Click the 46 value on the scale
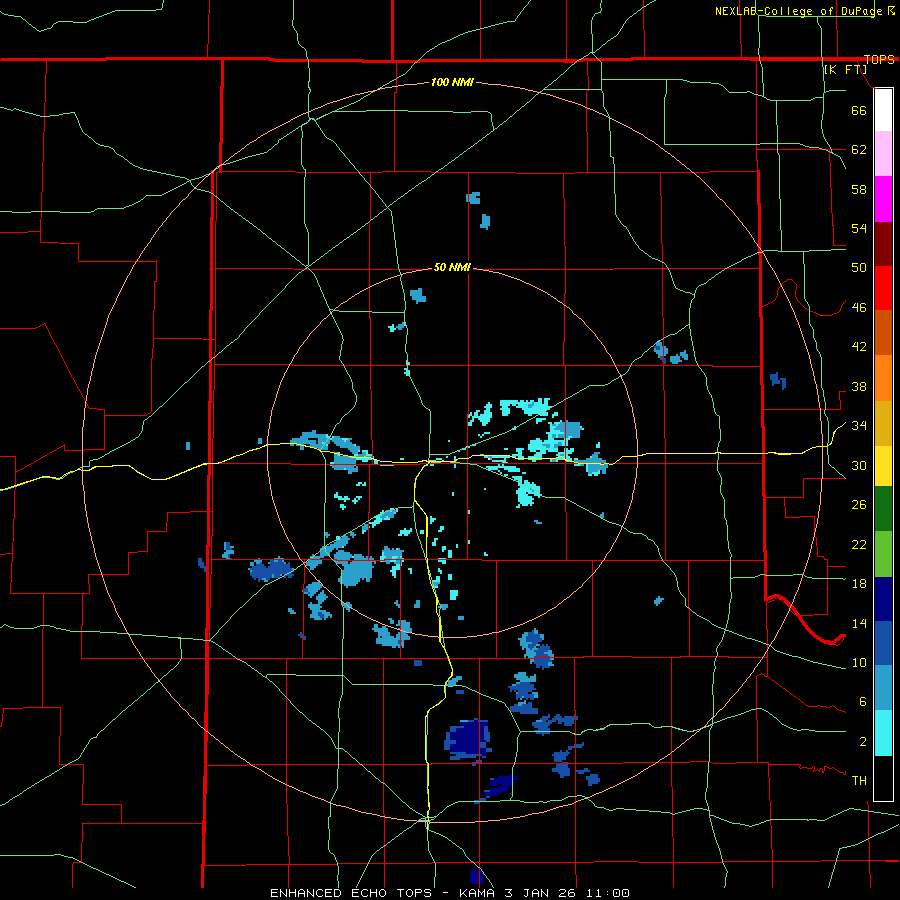This screenshot has height=900, width=900. 859,307
